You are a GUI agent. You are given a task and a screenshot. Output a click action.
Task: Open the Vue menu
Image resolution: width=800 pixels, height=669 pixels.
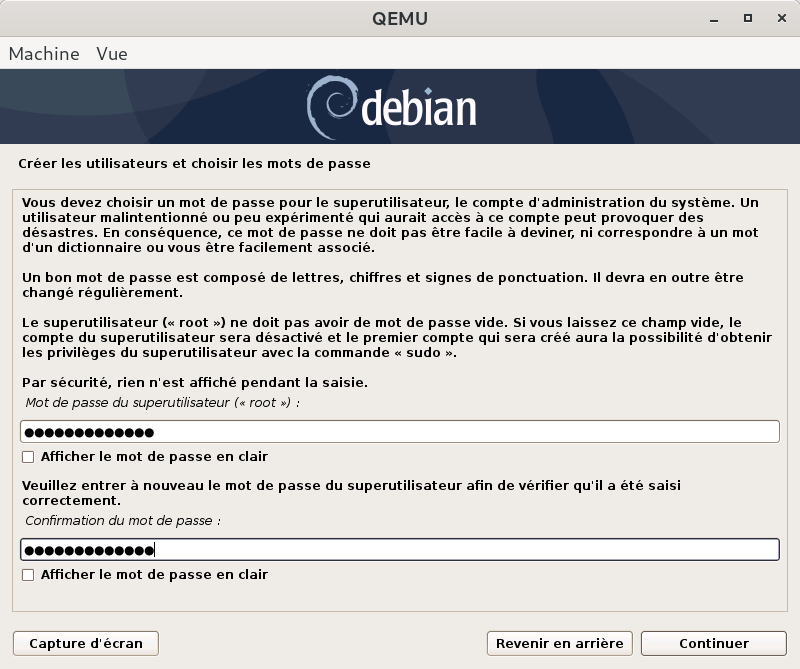coord(112,54)
